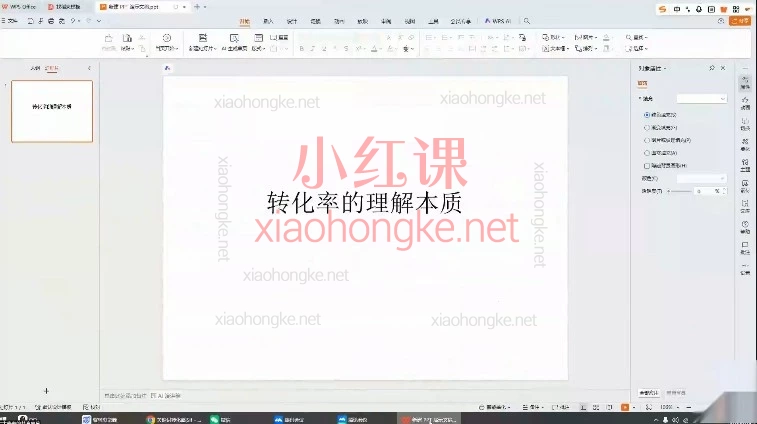
Task: Select the gradient fill radio option
Action: pos(646,127)
